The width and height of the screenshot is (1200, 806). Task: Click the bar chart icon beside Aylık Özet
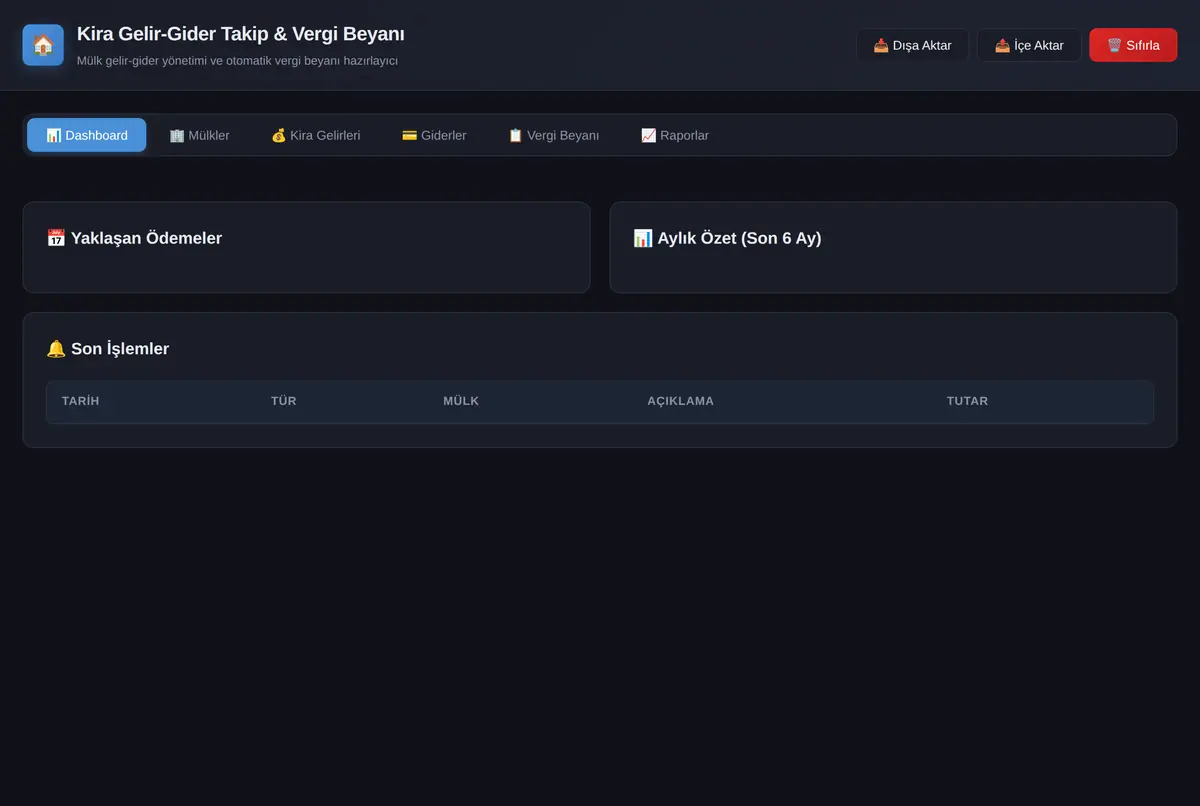click(643, 238)
